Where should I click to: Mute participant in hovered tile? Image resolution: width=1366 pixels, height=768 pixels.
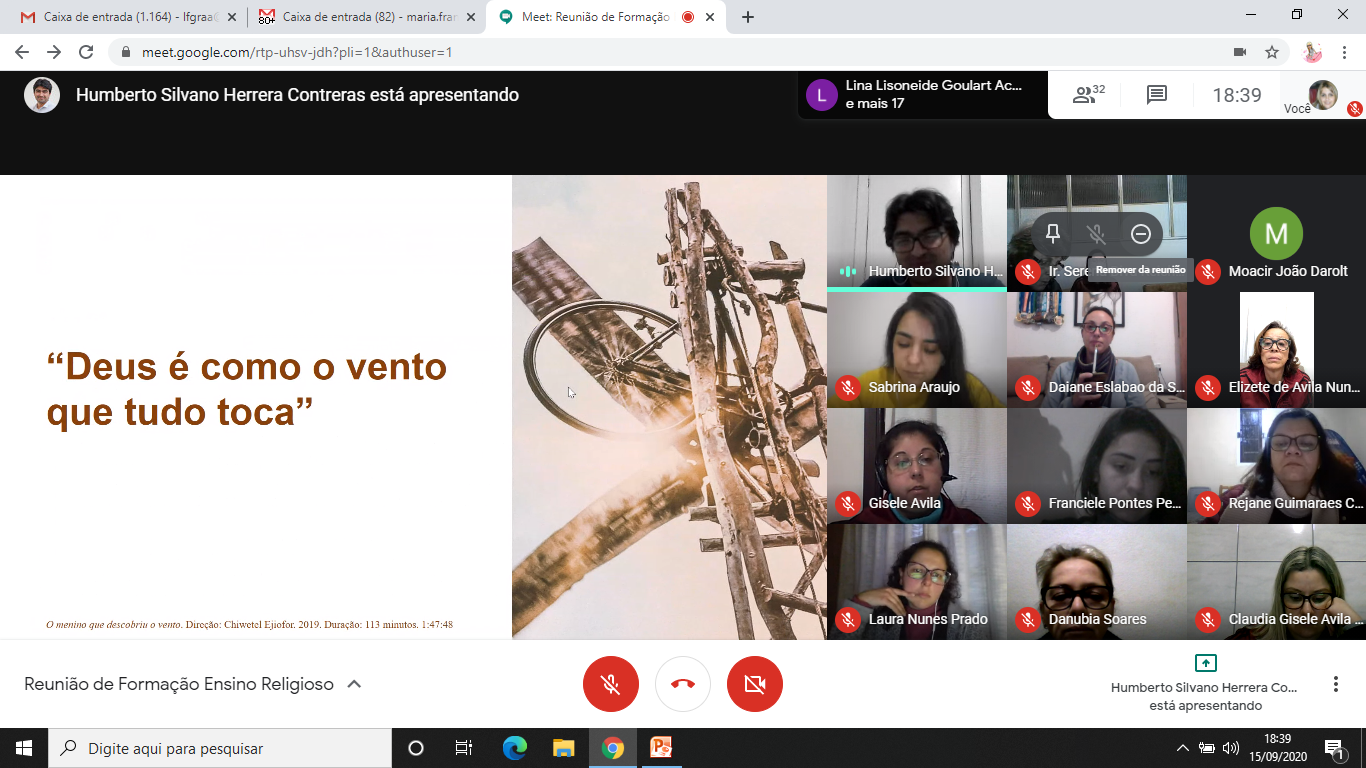point(1096,234)
